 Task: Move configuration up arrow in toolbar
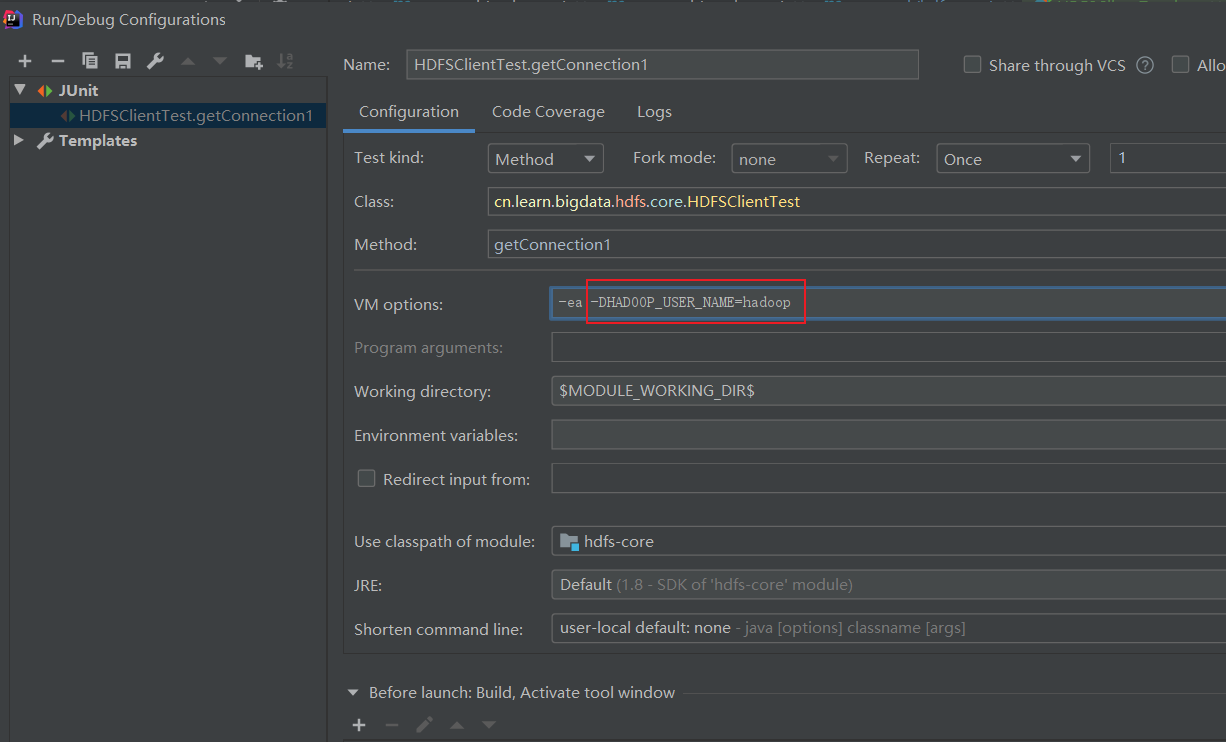point(187,61)
